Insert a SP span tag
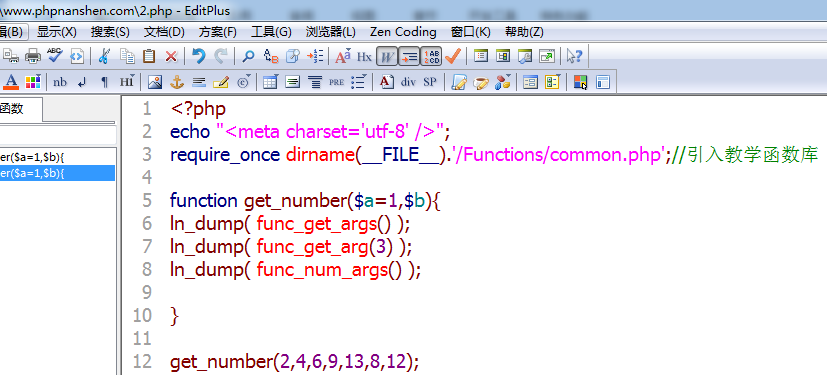Viewport: 827px width, 375px height. coord(430,82)
